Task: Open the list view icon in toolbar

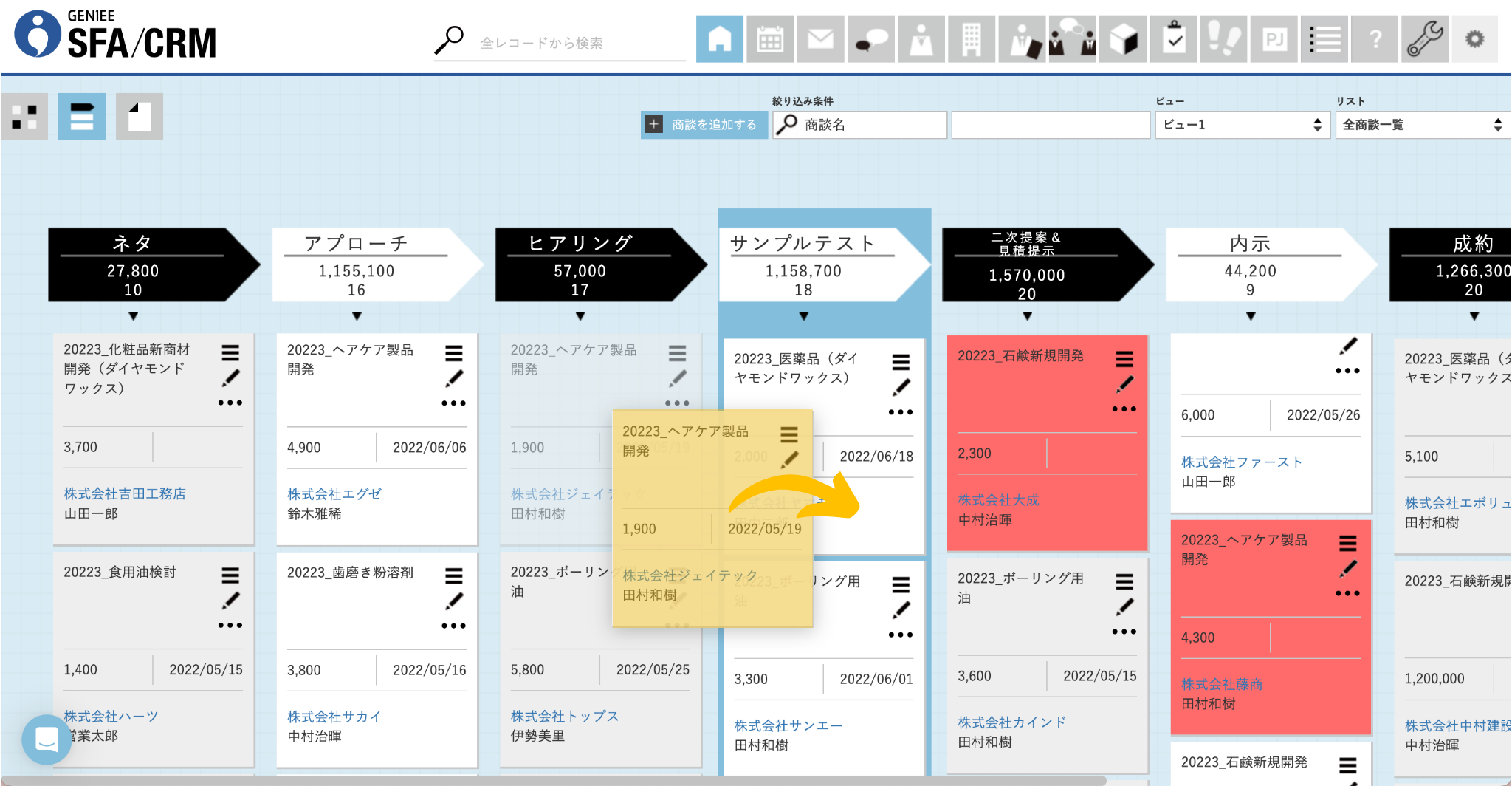Action: tap(1324, 39)
